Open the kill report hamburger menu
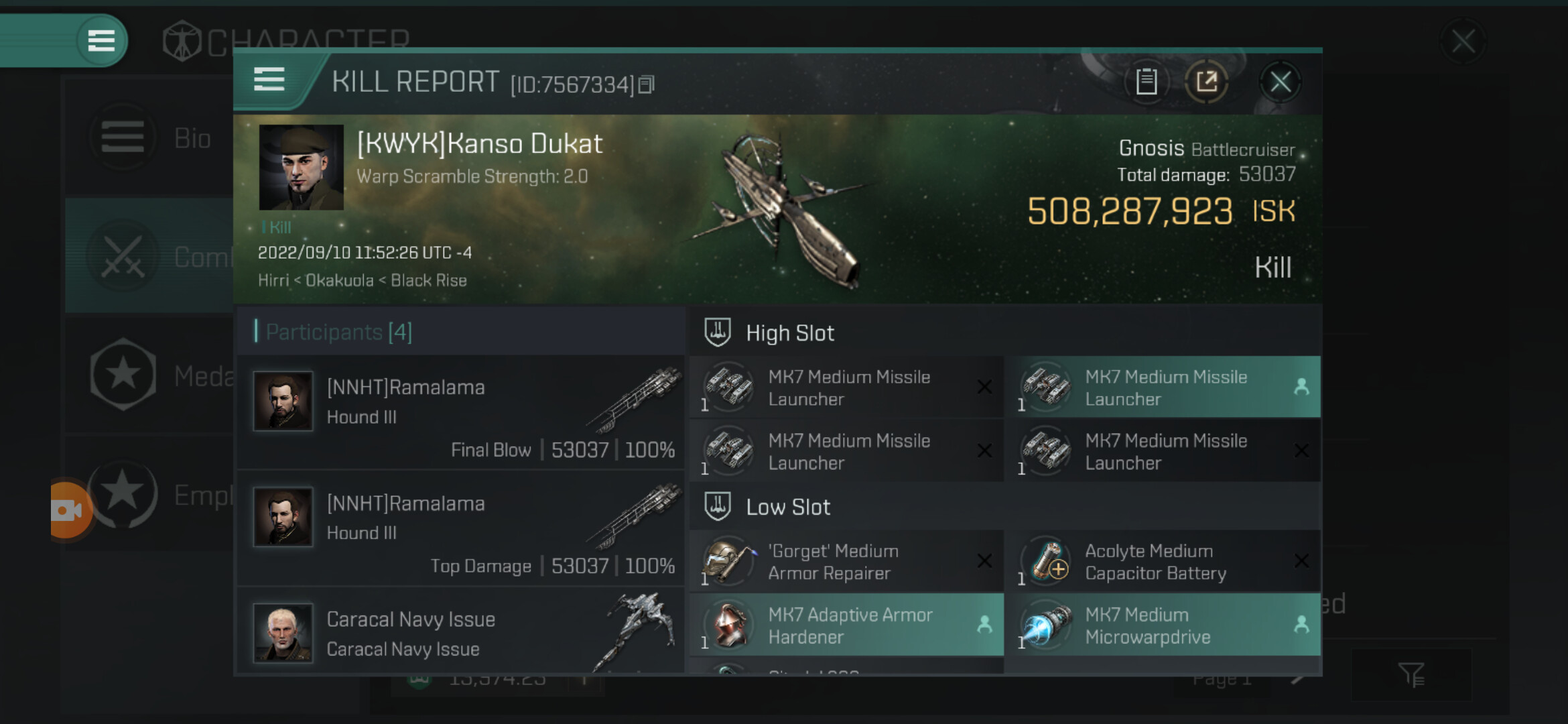Screen dimensions: 1568x724 (x=269, y=80)
